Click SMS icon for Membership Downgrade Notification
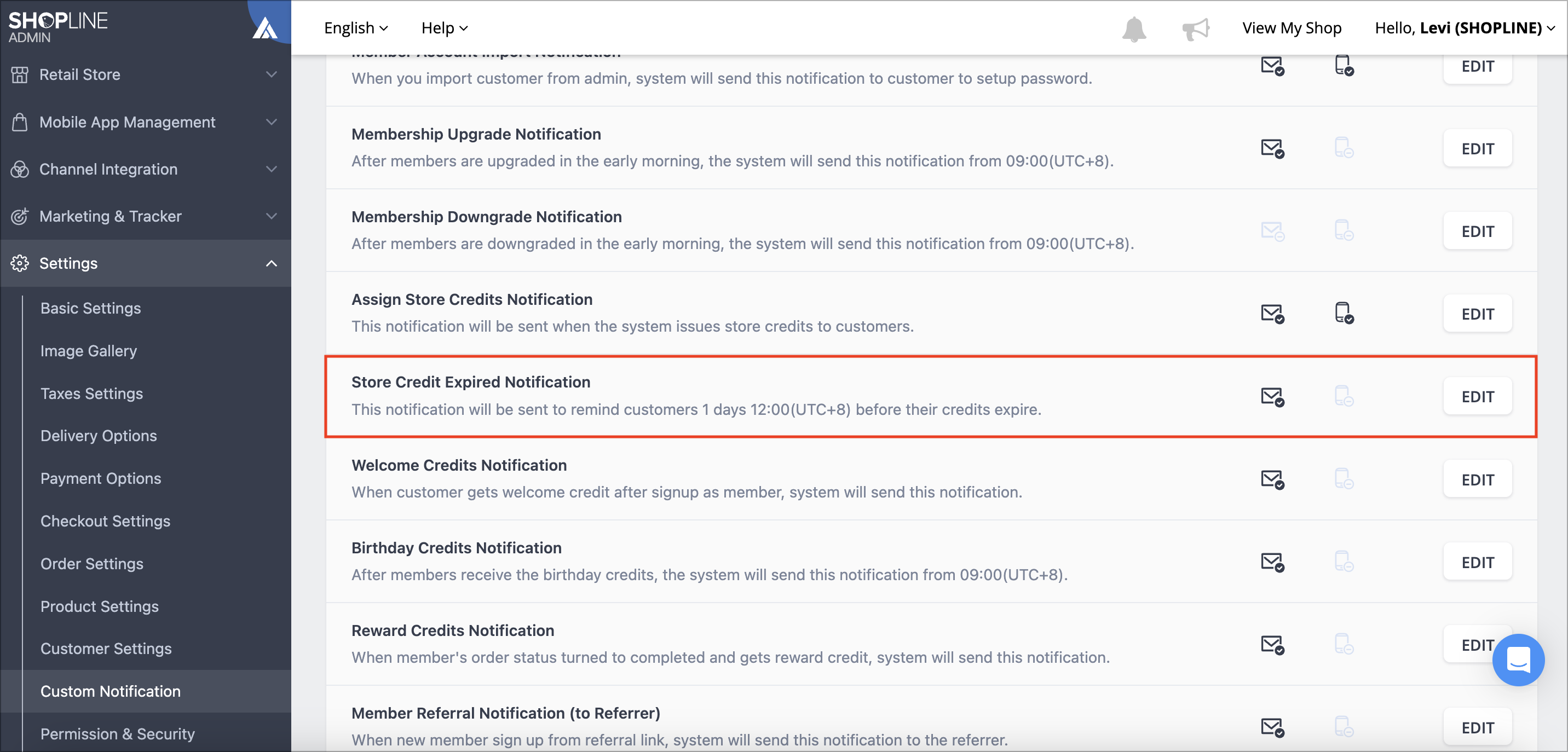 point(1344,231)
